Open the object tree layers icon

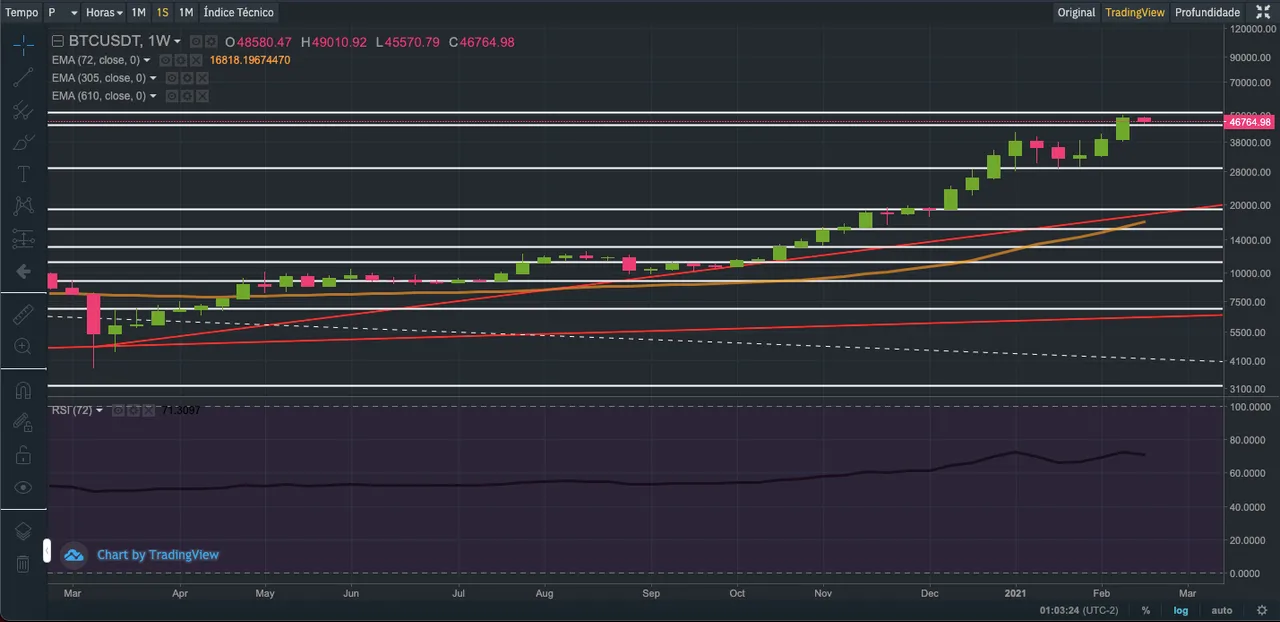coord(23,531)
